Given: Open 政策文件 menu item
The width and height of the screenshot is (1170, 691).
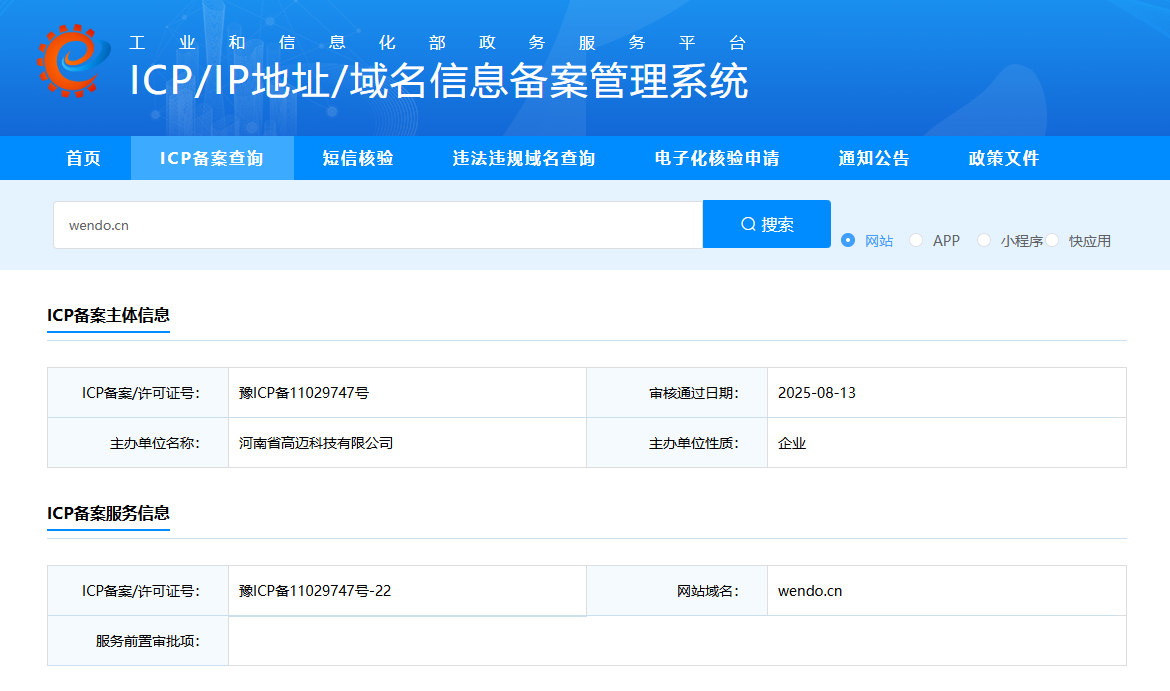Looking at the screenshot, I should 1004,158.
